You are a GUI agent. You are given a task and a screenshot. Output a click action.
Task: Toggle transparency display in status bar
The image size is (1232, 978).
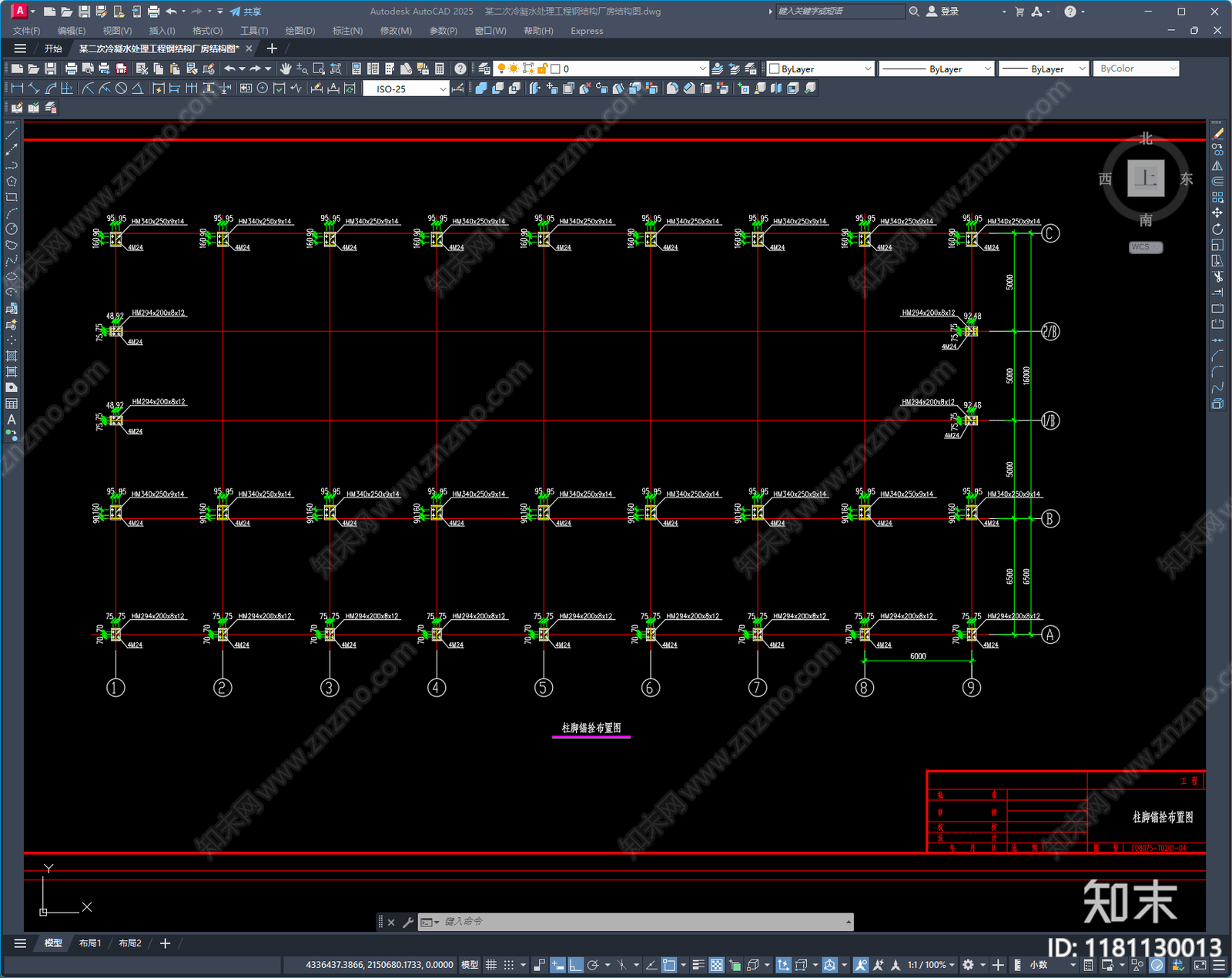716,965
